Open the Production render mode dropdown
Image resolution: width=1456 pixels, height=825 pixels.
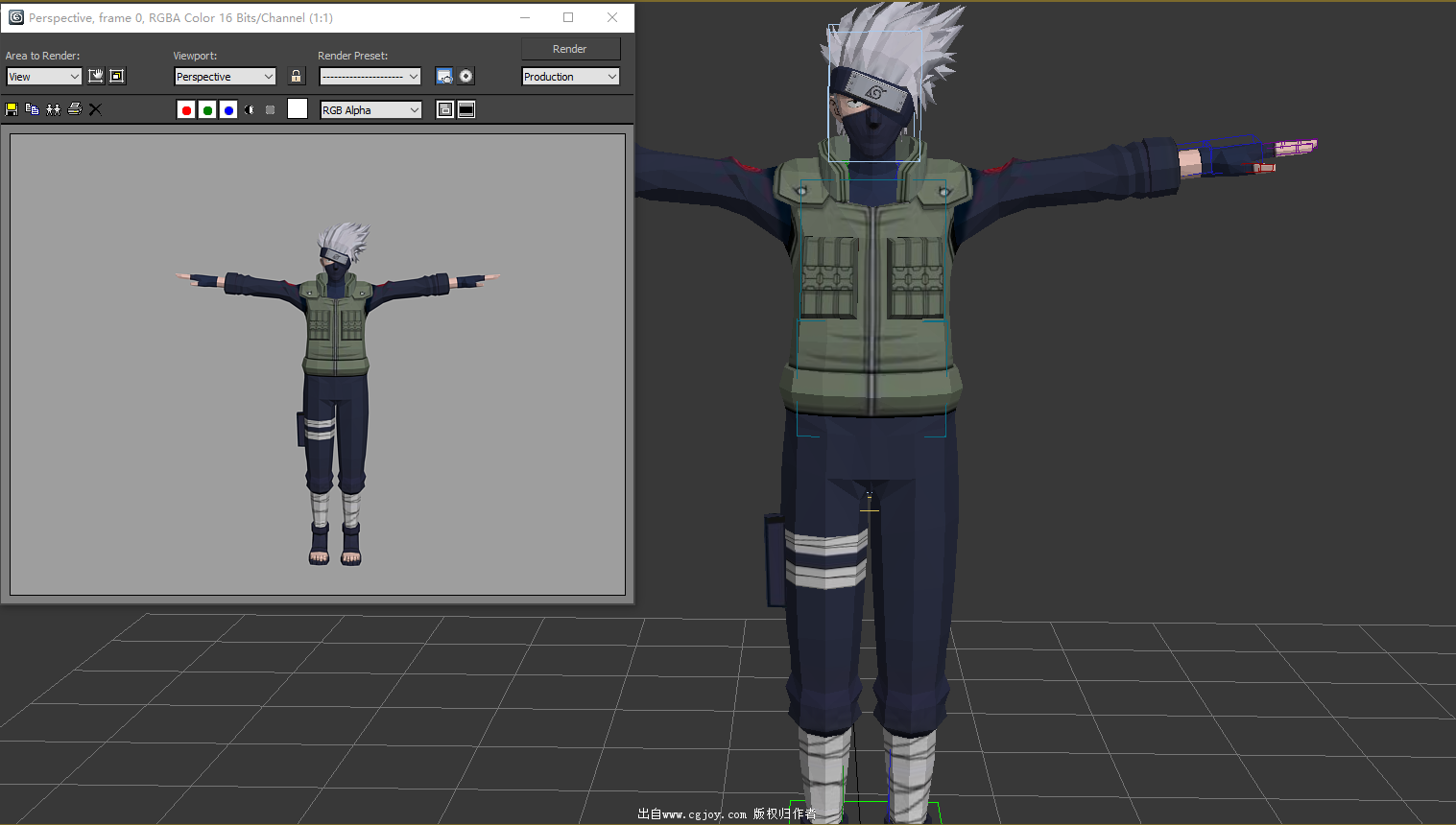click(571, 77)
